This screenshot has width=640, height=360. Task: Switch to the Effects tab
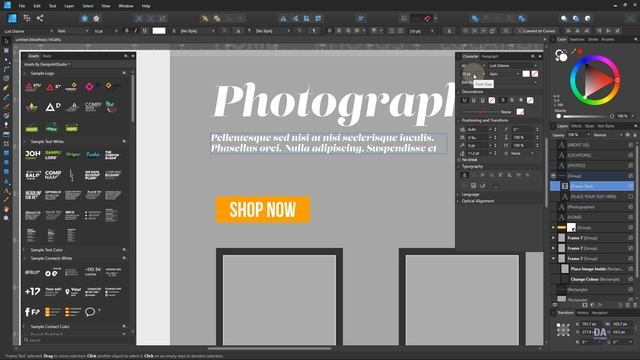point(576,126)
